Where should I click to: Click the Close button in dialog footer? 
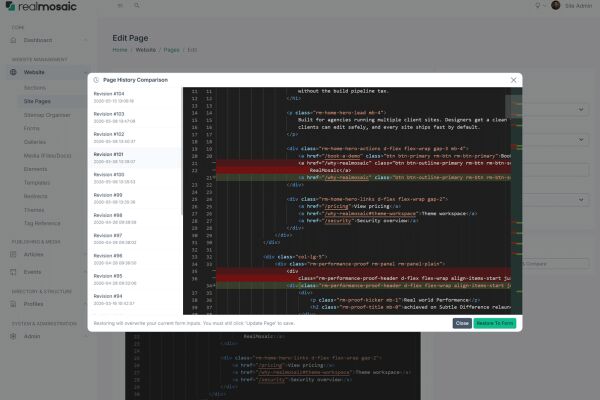462,323
